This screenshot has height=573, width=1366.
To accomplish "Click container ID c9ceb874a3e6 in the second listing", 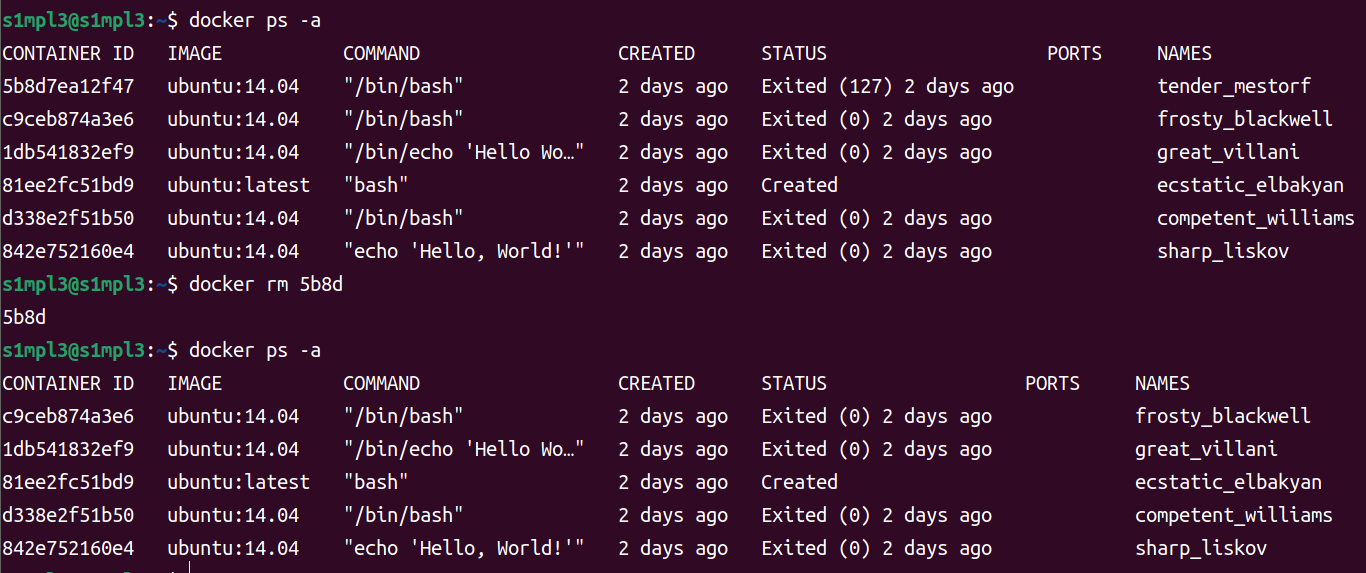I will pyautogui.click(x=68, y=416).
